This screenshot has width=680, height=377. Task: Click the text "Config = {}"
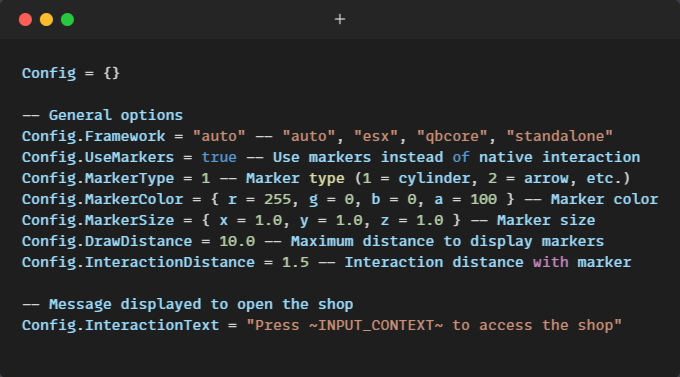pyautogui.click(x=71, y=73)
